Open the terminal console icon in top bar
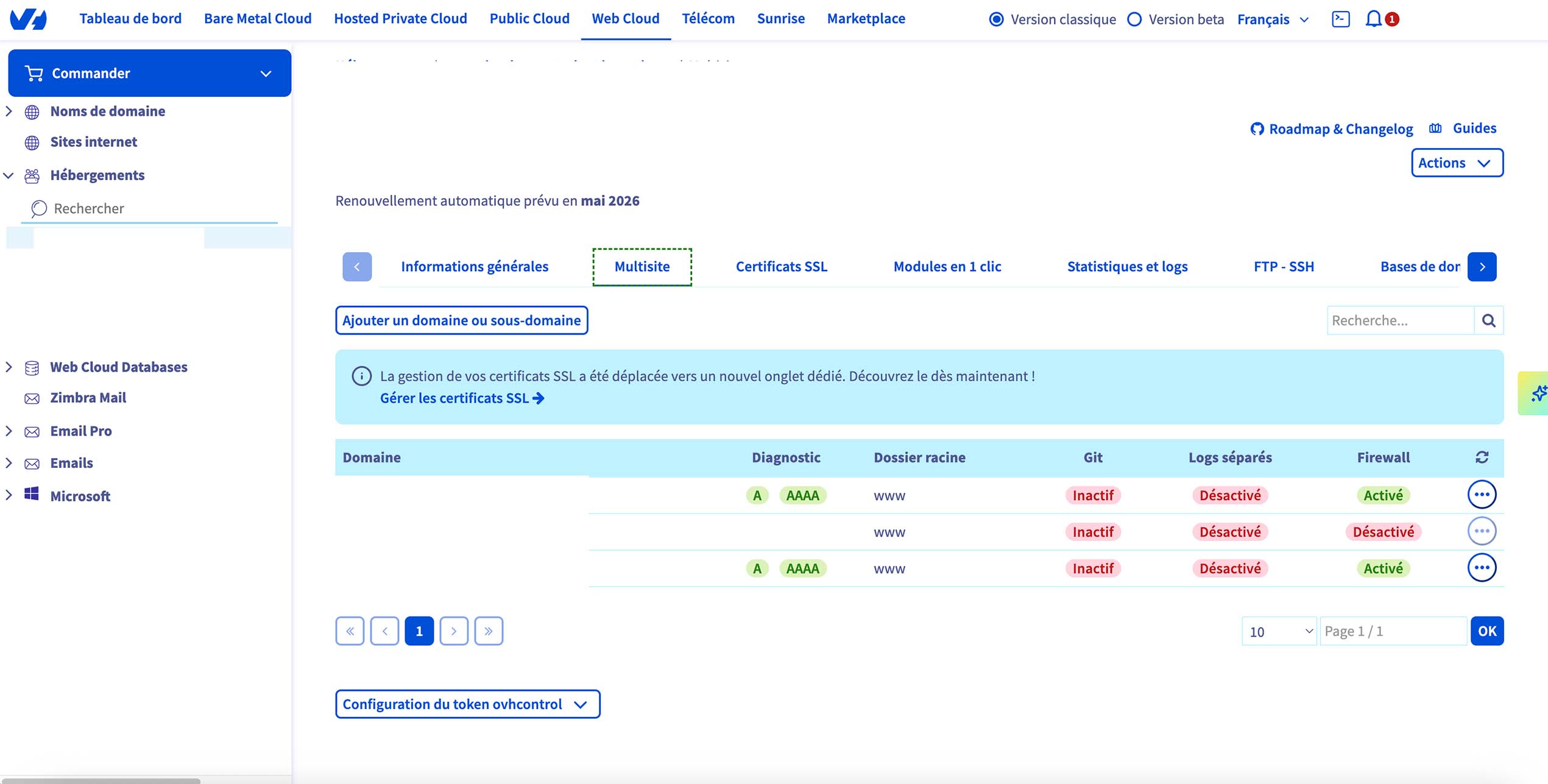 point(1341,19)
